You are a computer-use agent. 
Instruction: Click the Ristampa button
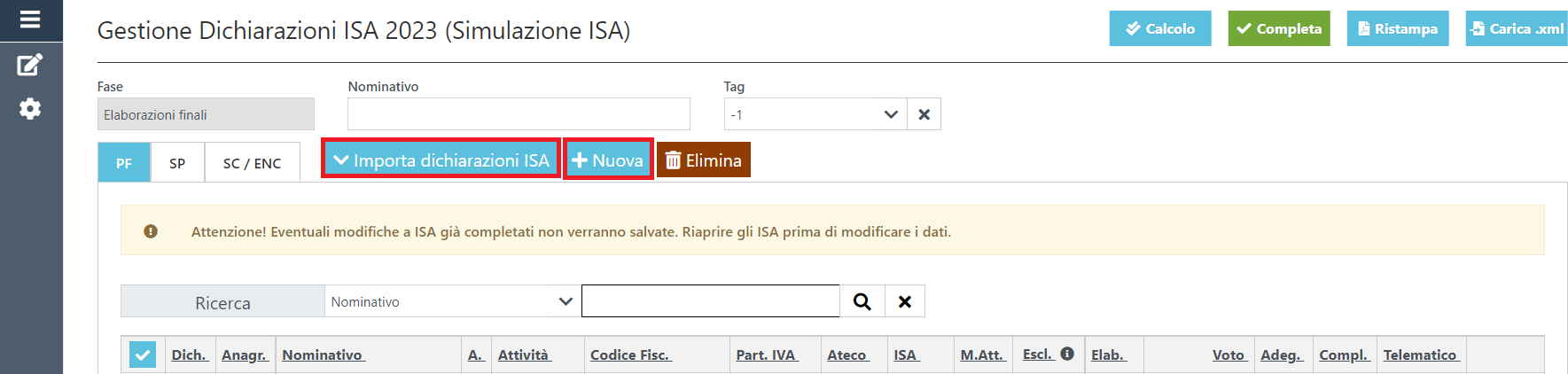1398,28
